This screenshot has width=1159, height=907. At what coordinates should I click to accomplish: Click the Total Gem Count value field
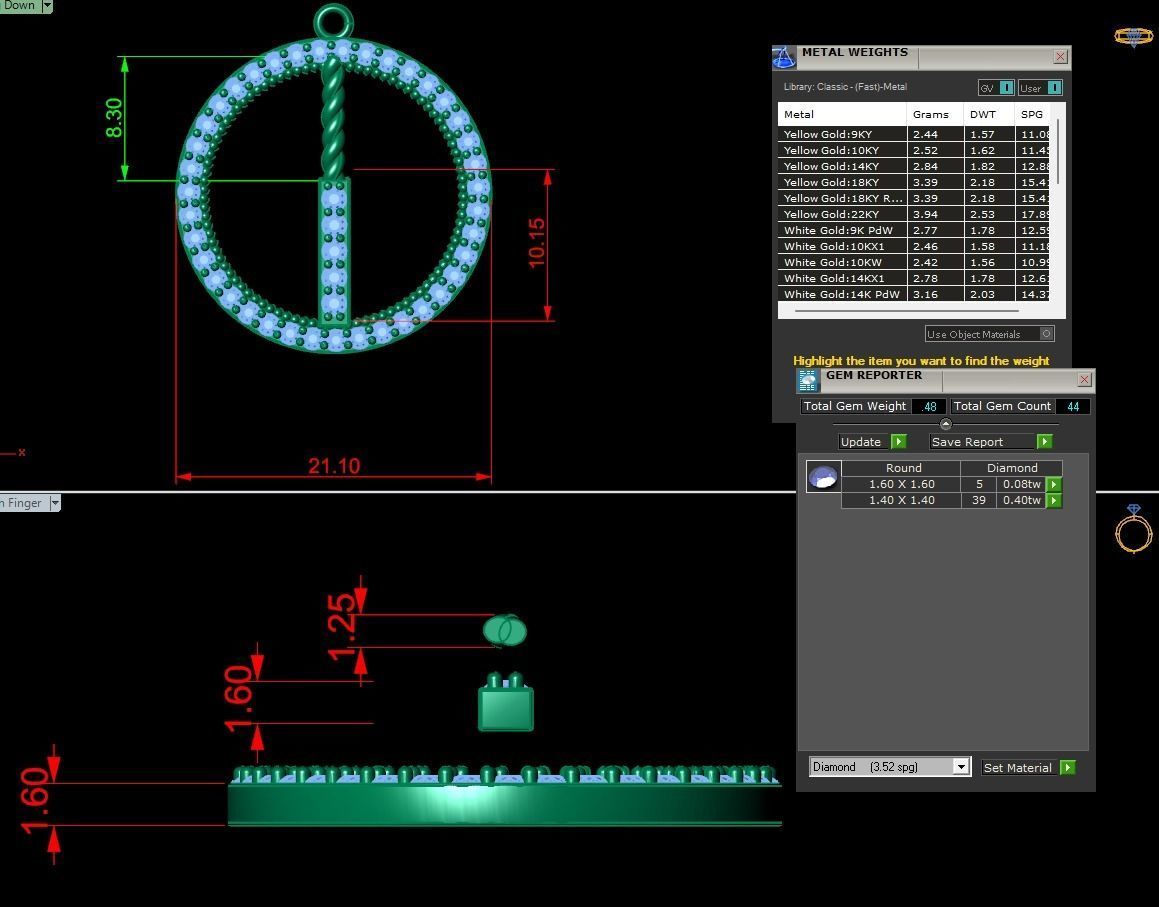[x=1073, y=407]
